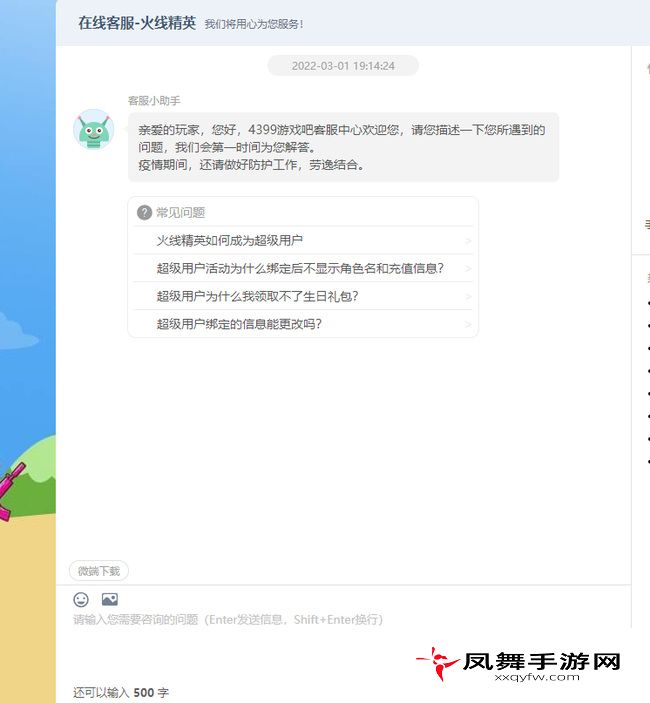Open the 微端下载 button
This screenshot has width=650, height=703.
[99, 571]
